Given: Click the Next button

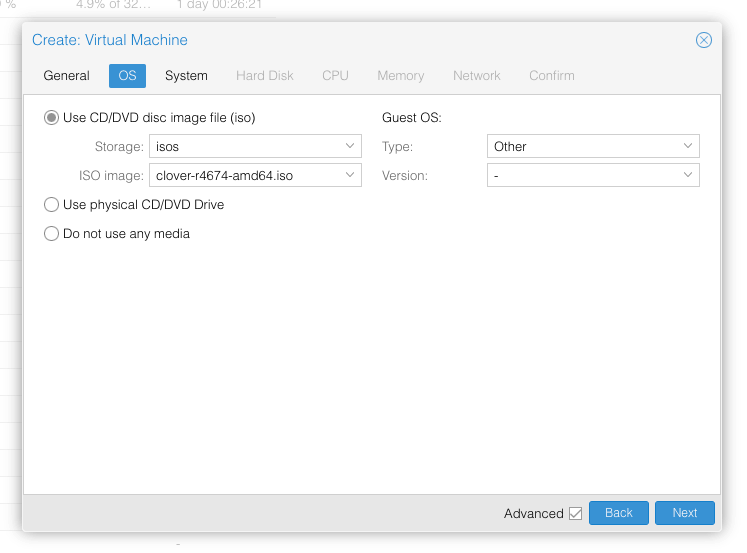Looking at the screenshot, I should (685, 513).
